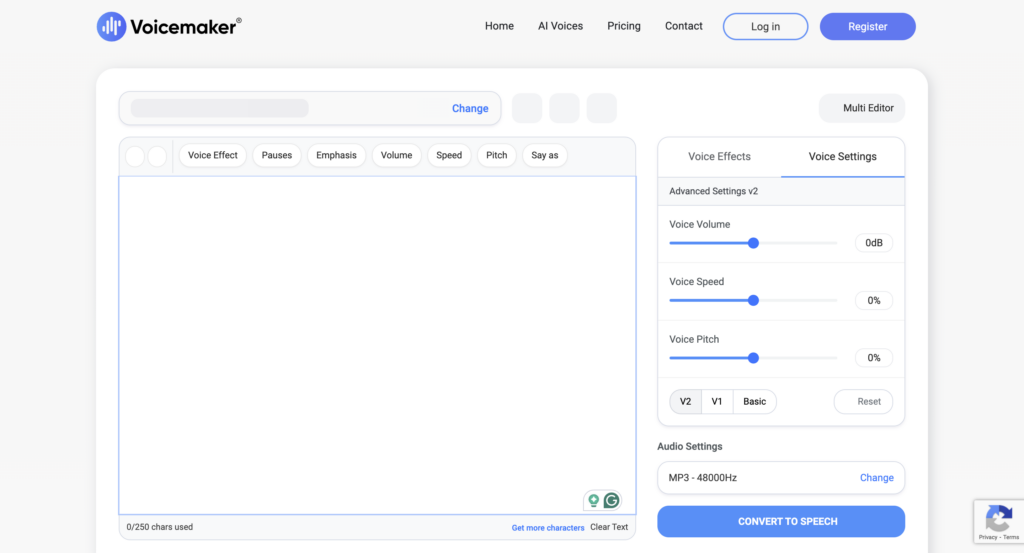
Task: Change the MP3 audio settings
Action: pyautogui.click(x=876, y=478)
